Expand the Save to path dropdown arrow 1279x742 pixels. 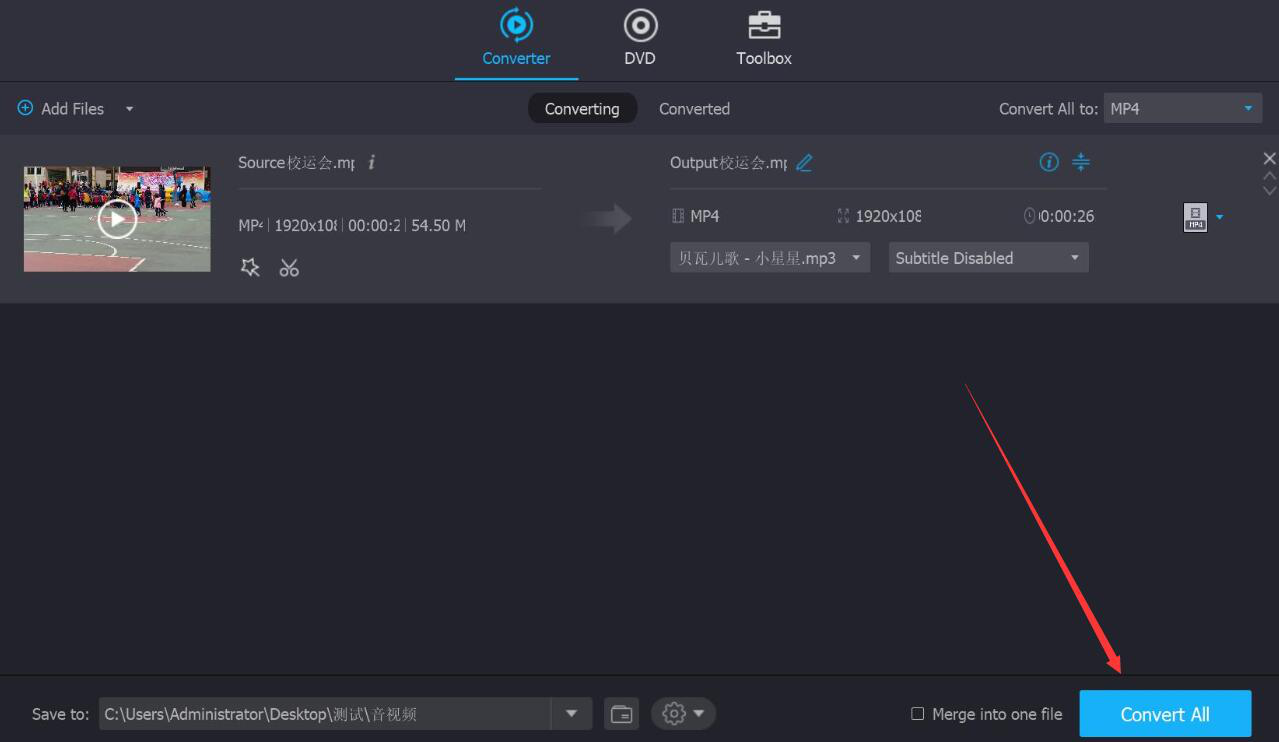pyautogui.click(x=571, y=714)
